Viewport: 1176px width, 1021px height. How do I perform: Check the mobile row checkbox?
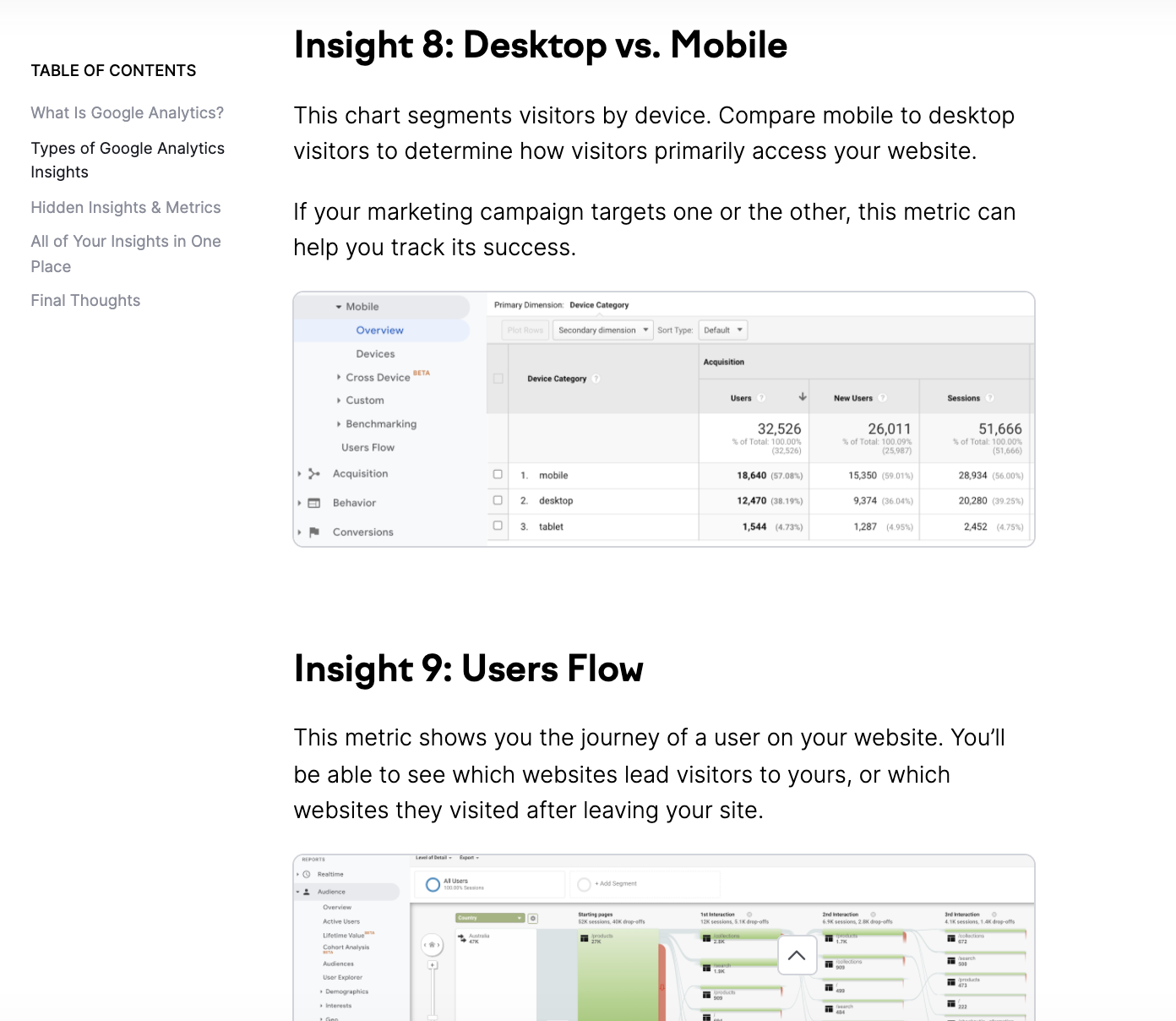click(x=498, y=475)
